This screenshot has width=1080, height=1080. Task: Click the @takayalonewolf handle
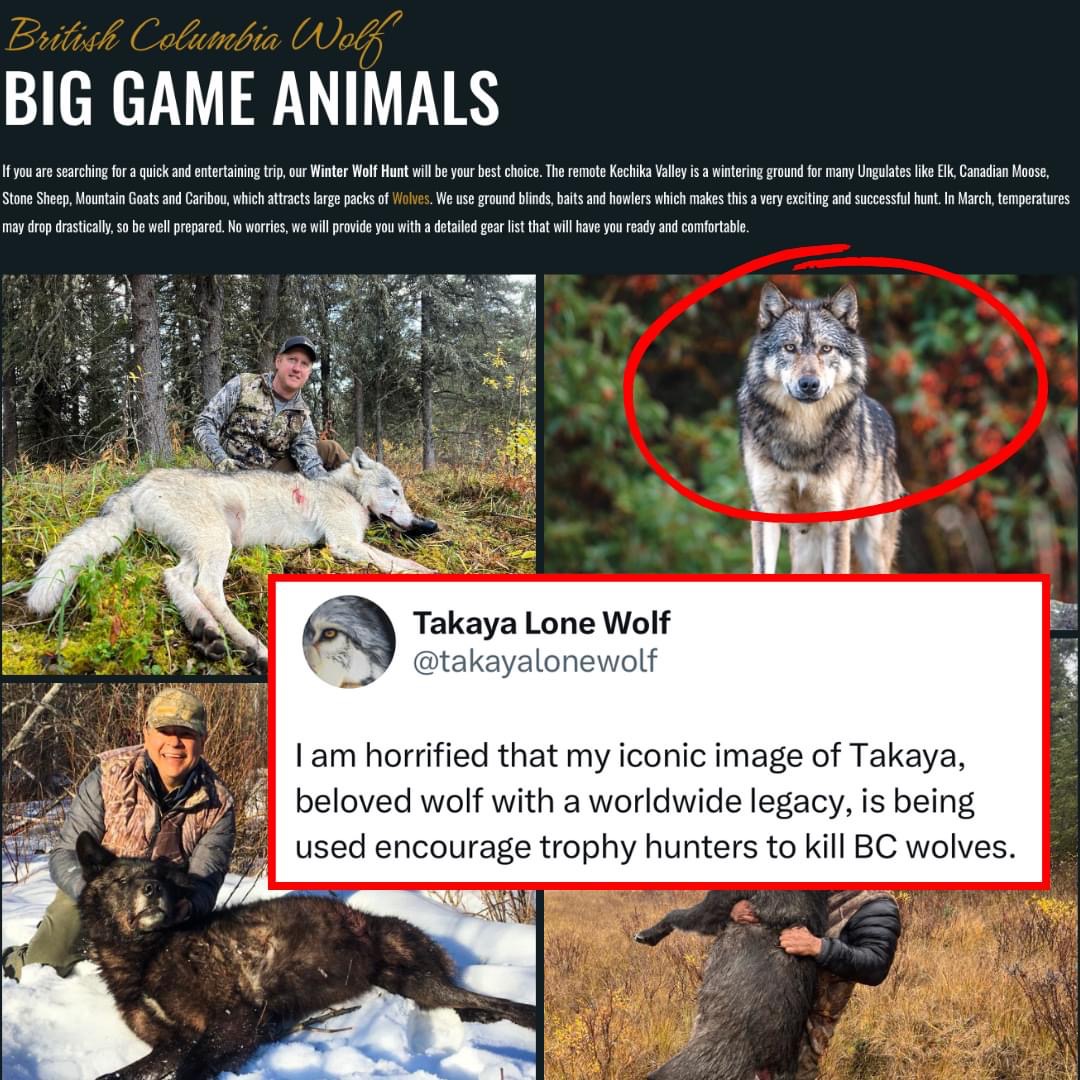(535, 661)
